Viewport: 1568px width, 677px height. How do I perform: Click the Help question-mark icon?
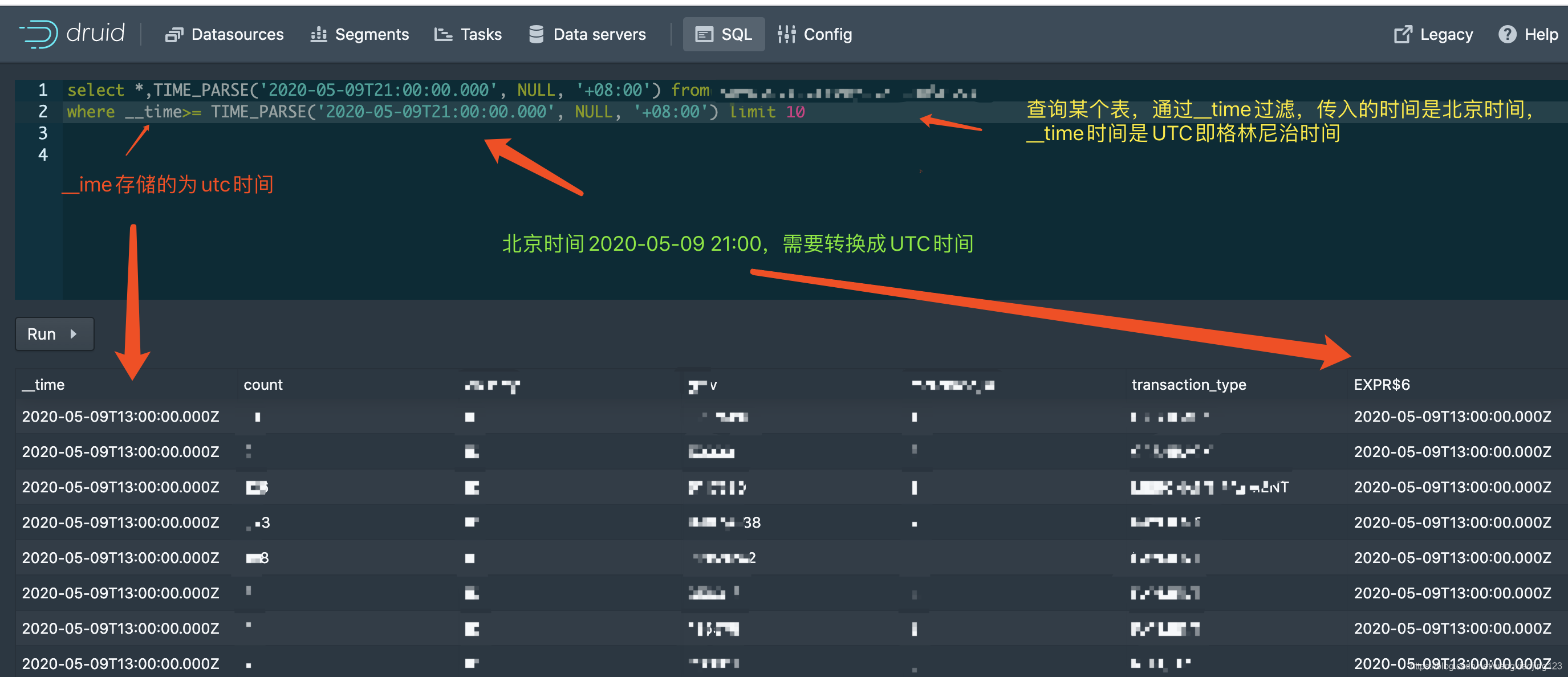click(1506, 35)
